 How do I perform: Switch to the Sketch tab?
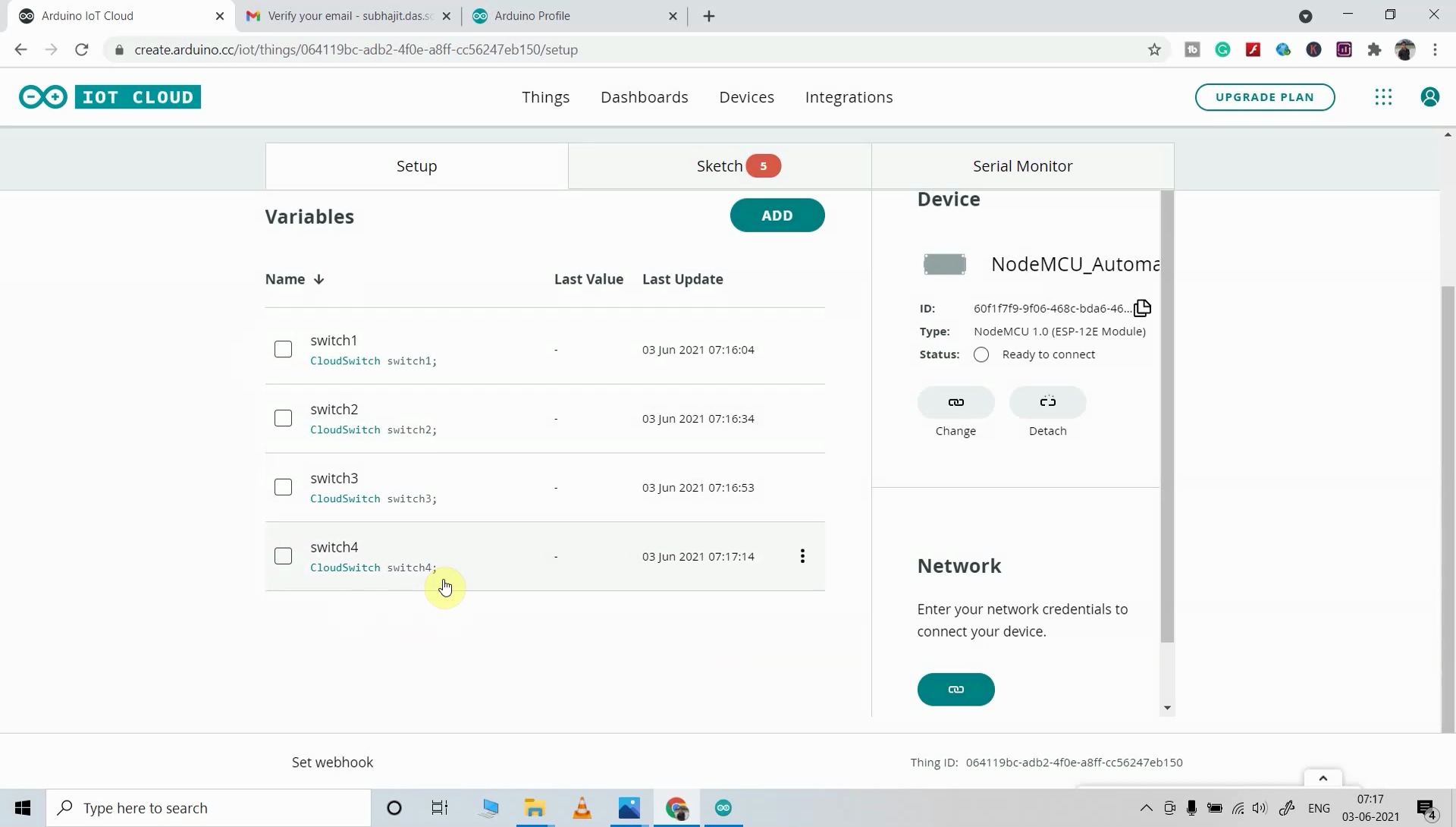[x=719, y=165]
